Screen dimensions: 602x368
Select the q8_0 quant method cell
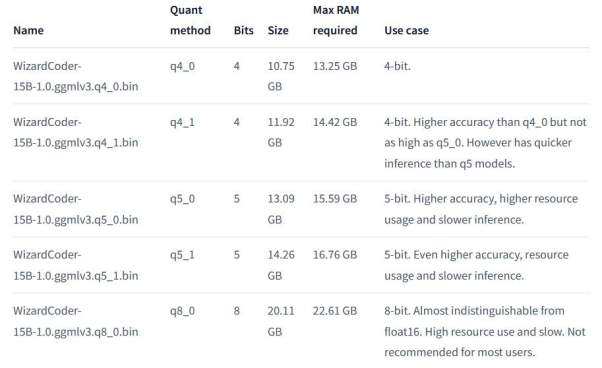(x=182, y=311)
